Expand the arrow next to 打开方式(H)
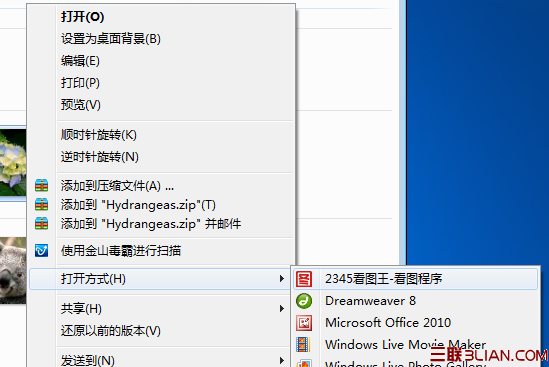 (x=282, y=279)
